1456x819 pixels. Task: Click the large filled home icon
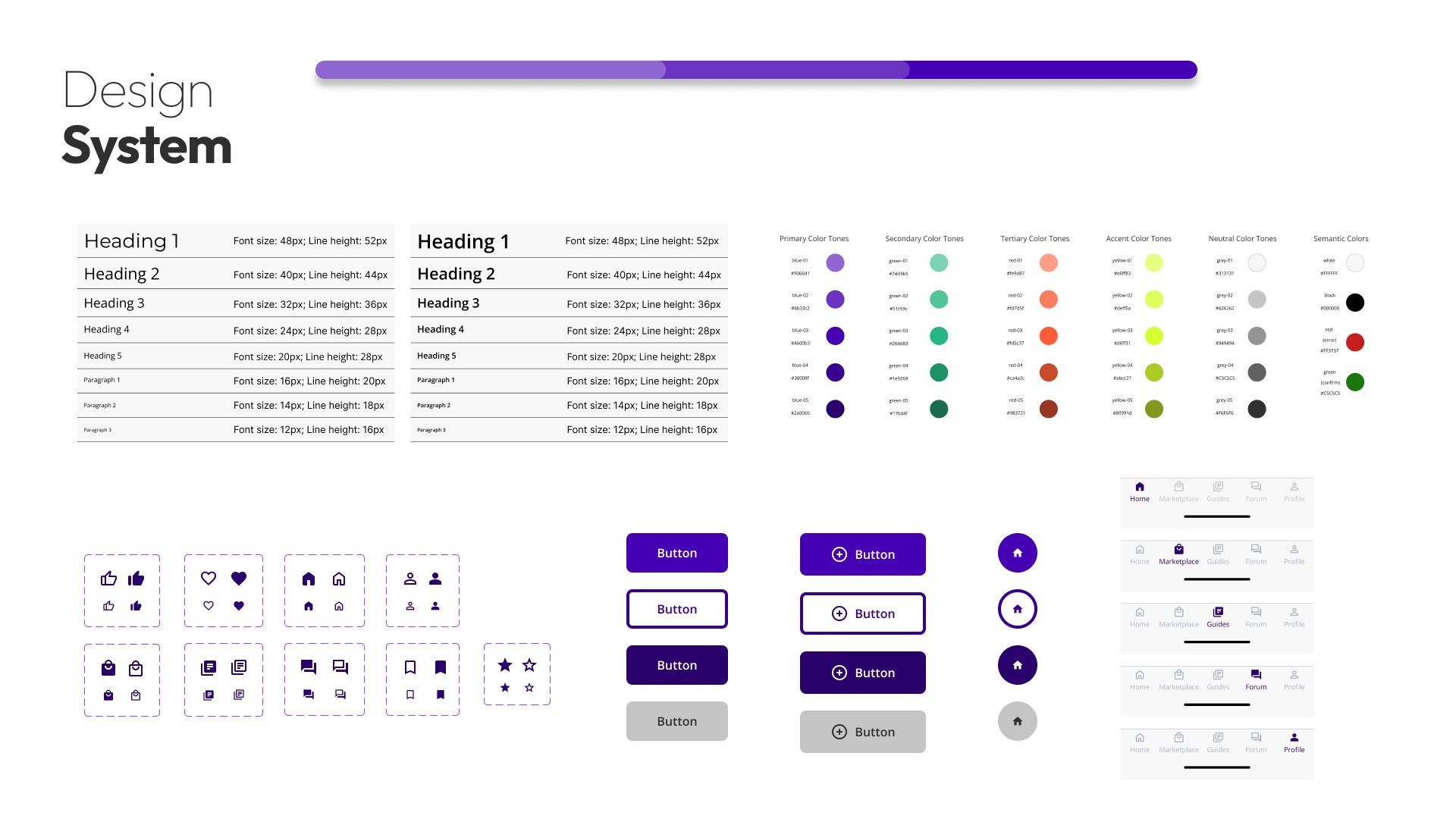309,579
